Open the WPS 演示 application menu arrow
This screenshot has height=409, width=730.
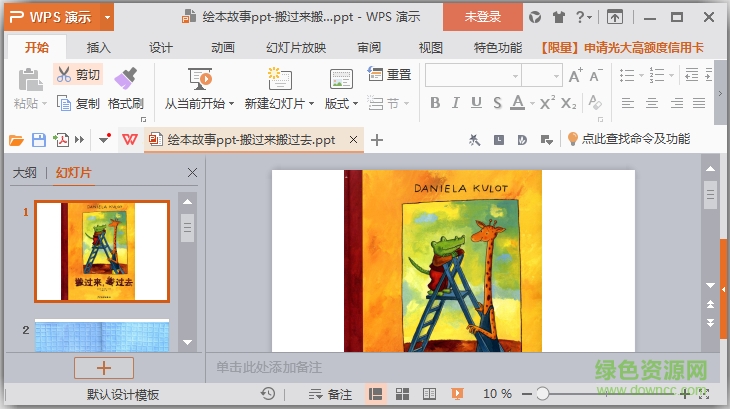108,18
